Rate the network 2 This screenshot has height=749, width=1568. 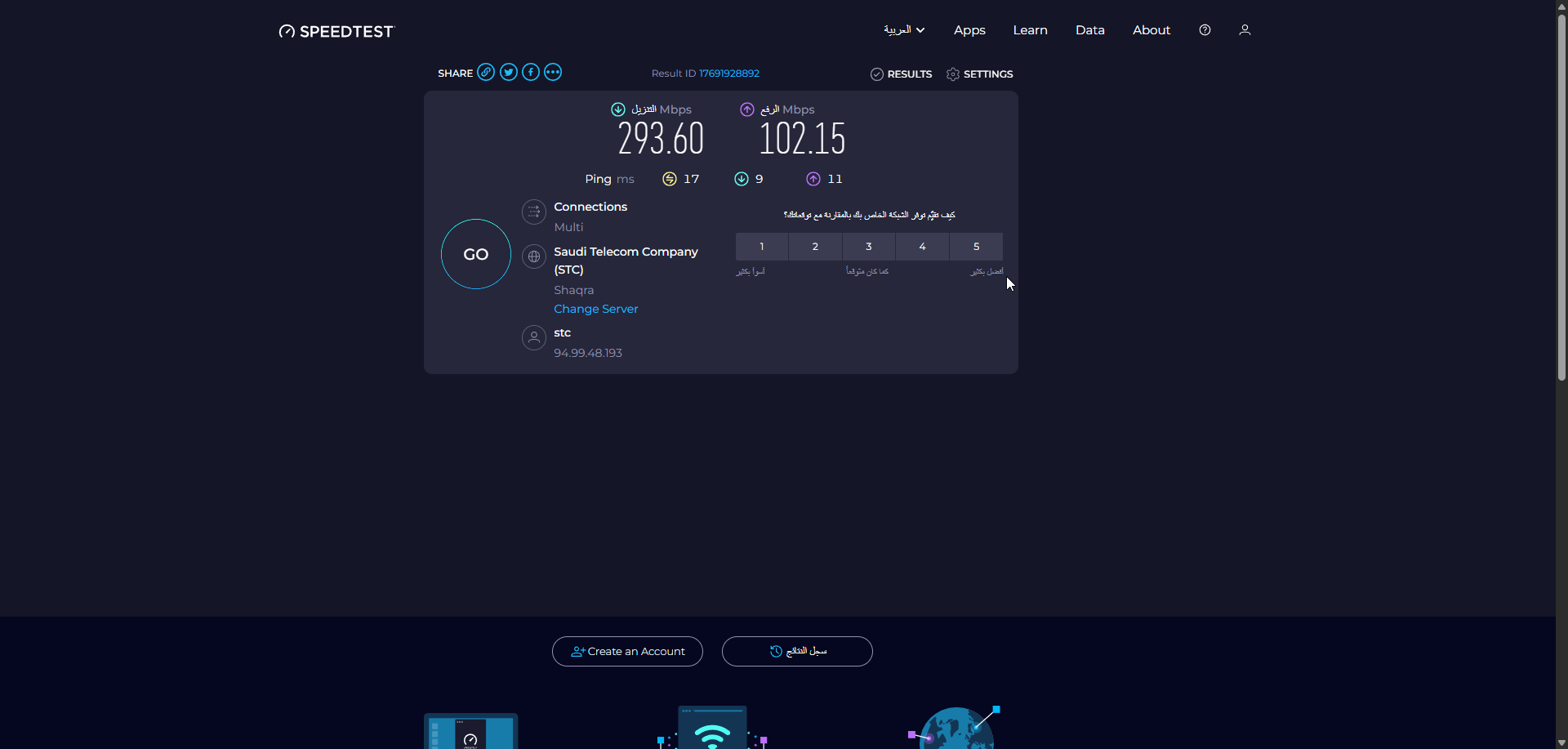[815, 246]
